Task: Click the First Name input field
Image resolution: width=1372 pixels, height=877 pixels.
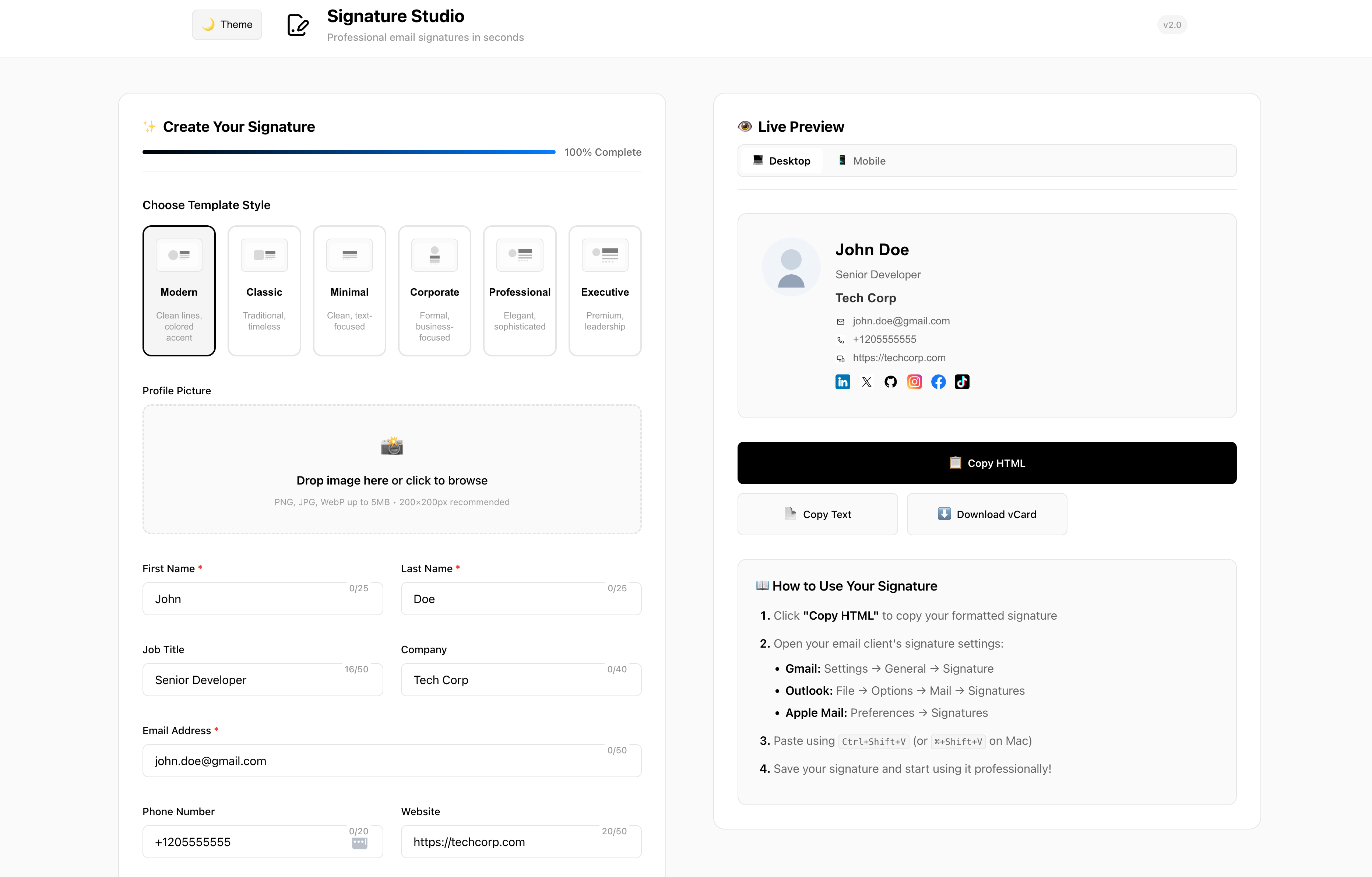Action: [x=263, y=599]
